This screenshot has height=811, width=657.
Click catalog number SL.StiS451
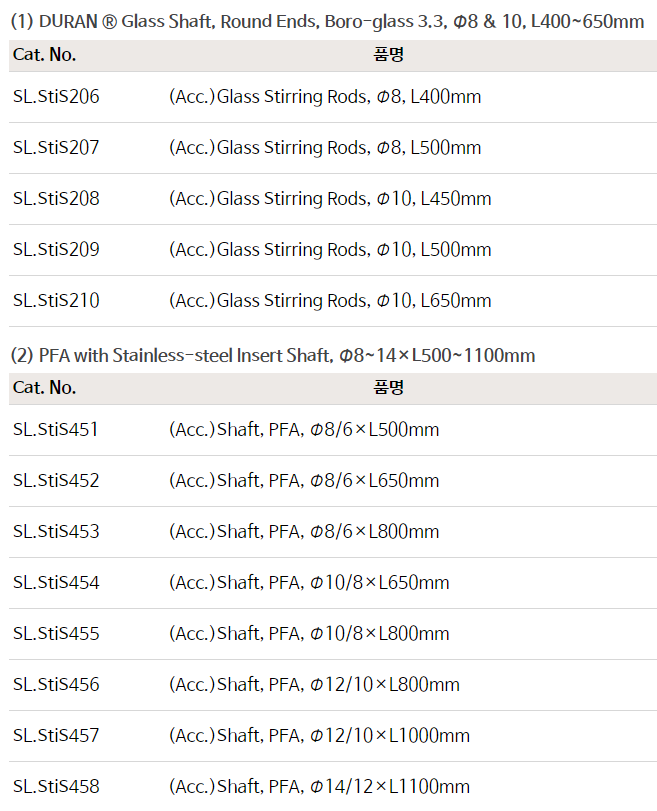56,430
